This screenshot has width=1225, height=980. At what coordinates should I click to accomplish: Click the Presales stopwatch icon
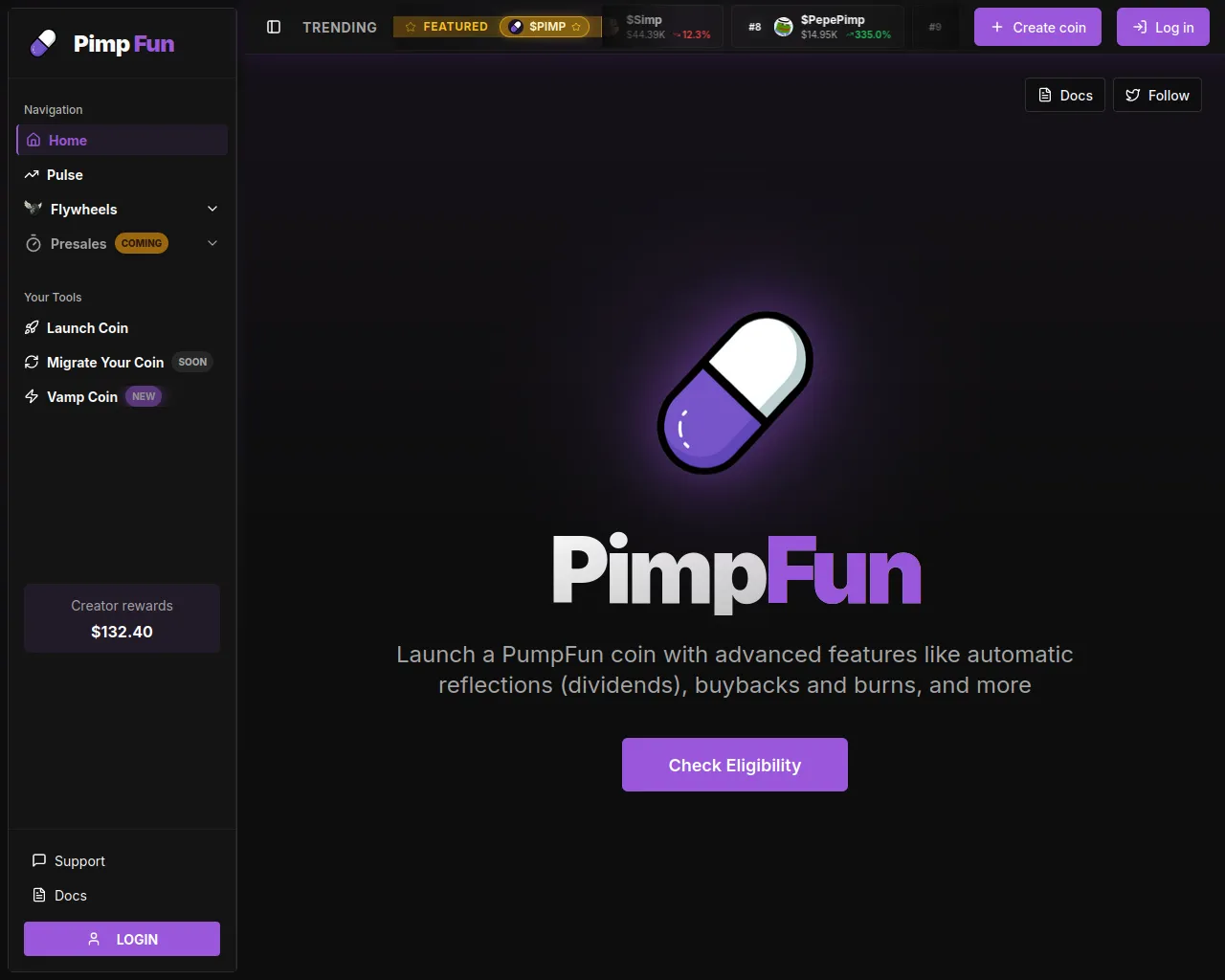[33, 243]
